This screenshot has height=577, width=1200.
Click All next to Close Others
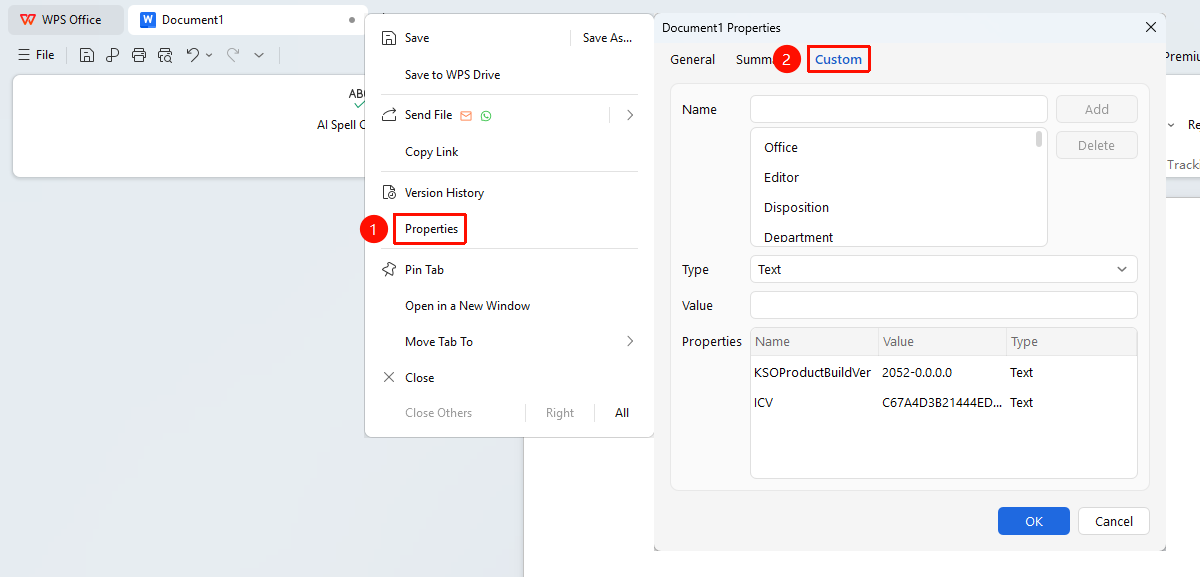(622, 413)
